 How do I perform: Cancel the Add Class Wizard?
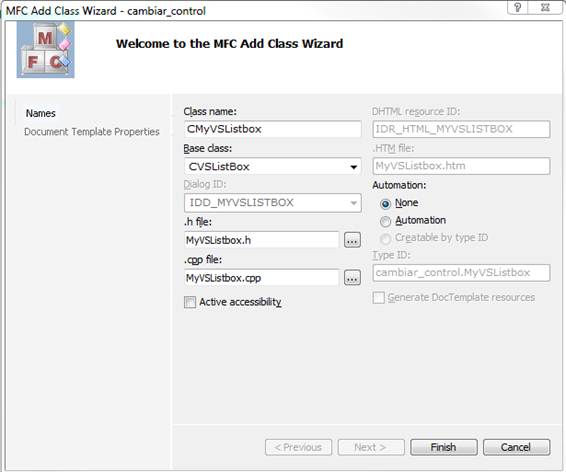click(x=517, y=447)
